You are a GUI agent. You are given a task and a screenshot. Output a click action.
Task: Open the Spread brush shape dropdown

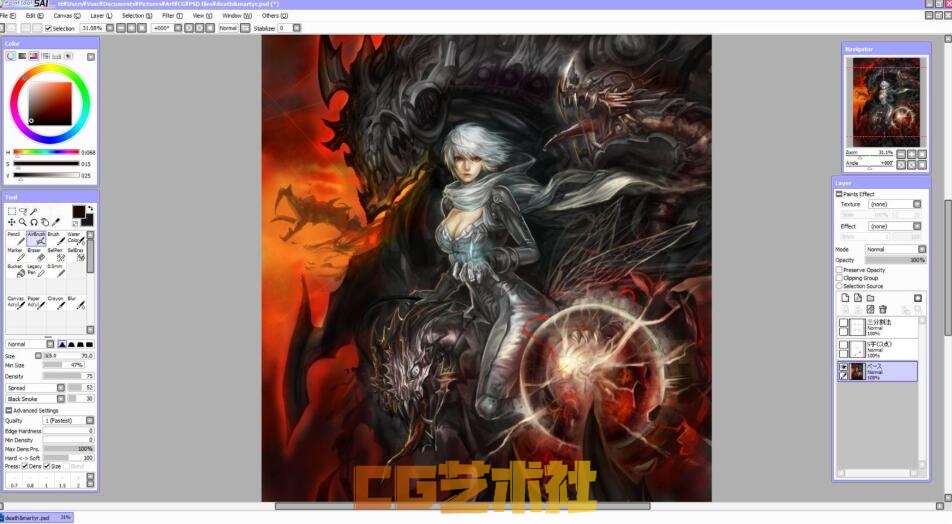coord(35,387)
